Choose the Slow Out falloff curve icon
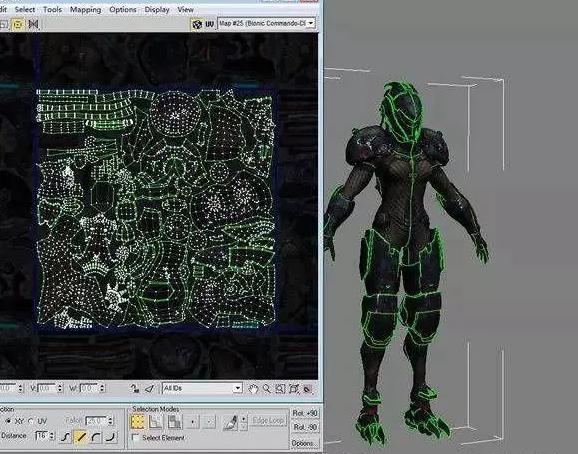 click(95, 437)
